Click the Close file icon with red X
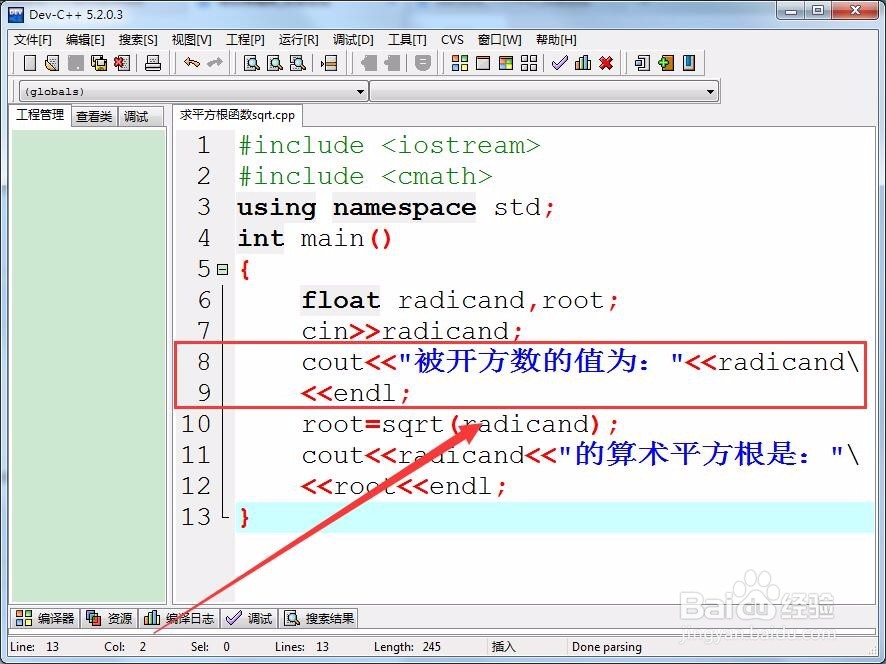The width and height of the screenshot is (886, 664). coord(122,63)
